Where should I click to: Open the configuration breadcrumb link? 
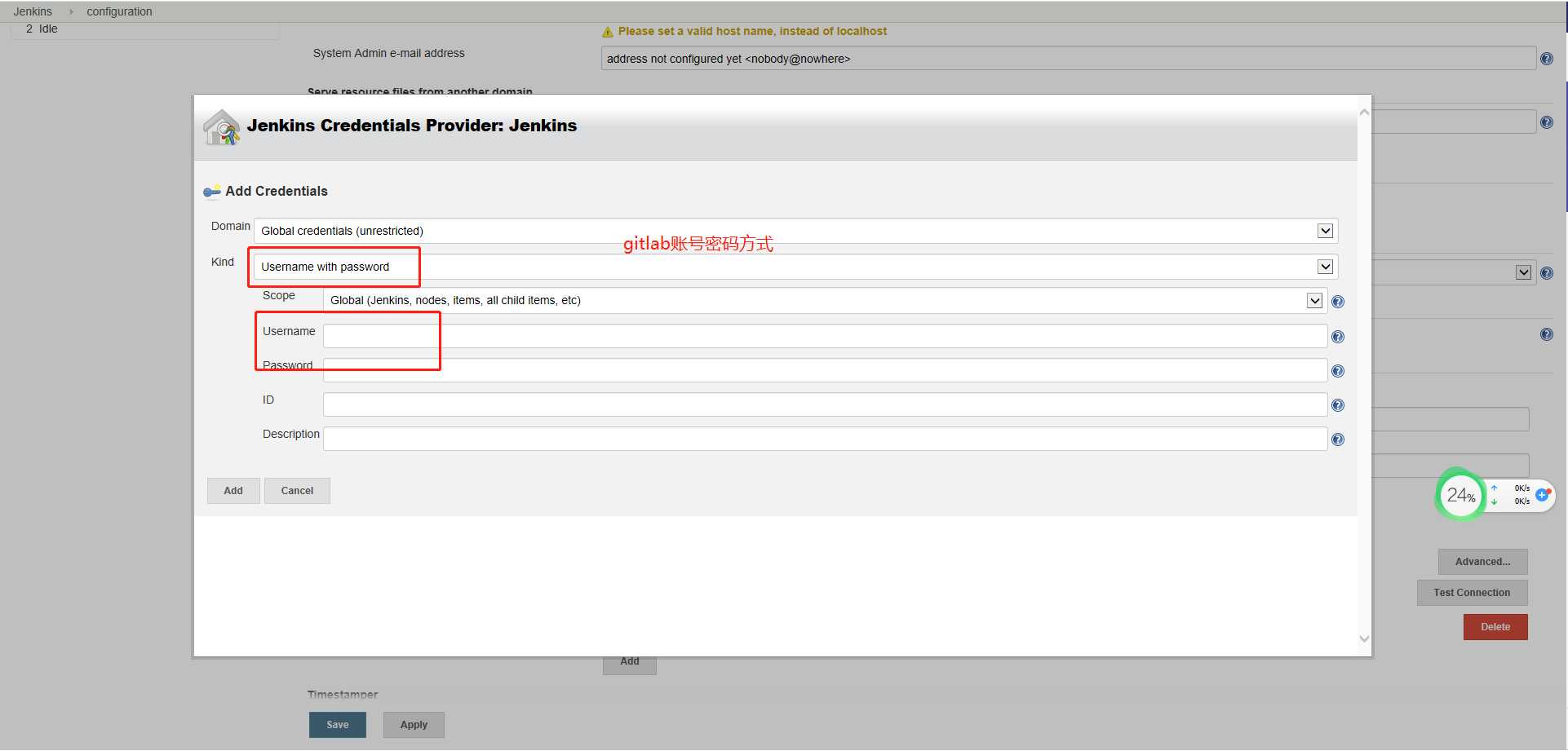(119, 11)
